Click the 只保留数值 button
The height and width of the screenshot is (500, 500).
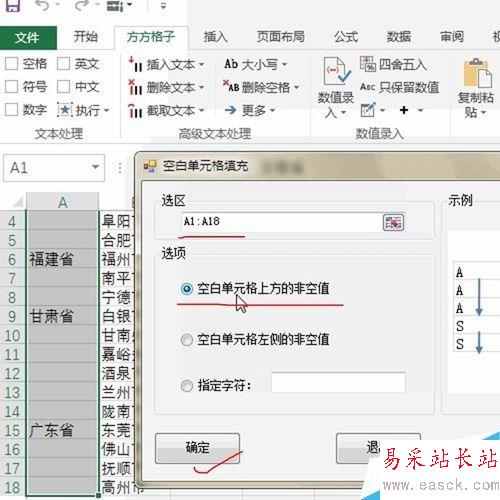click(x=399, y=87)
